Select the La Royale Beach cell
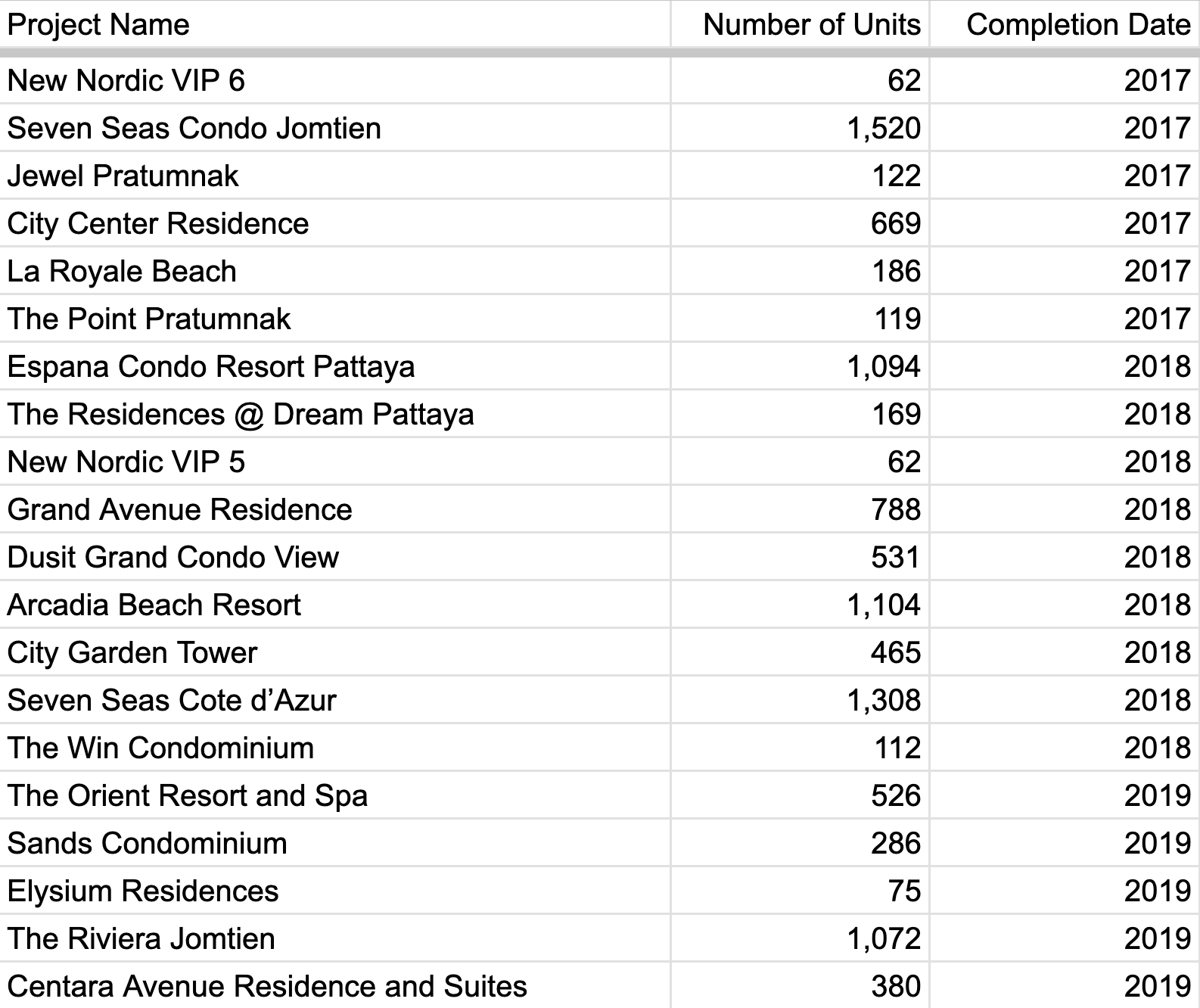 pyautogui.click(x=334, y=271)
